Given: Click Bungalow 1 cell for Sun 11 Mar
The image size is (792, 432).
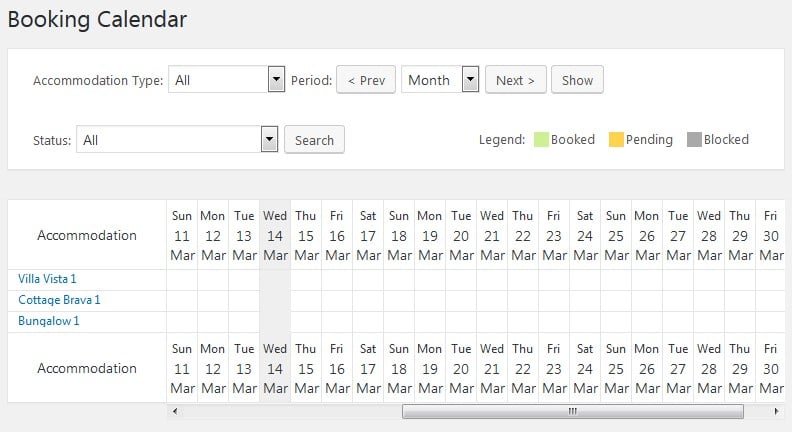Looking at the screenshot, I should [181, 321].
